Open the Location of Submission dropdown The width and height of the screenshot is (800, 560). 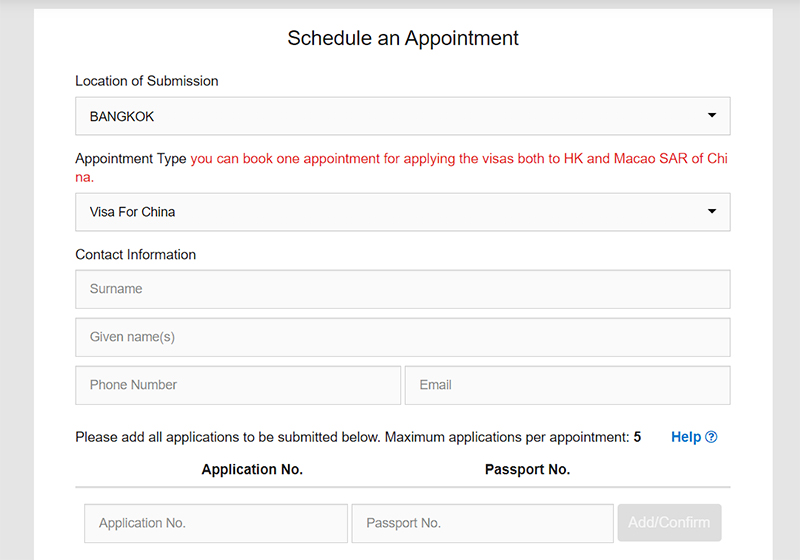[x=403, y=116]
